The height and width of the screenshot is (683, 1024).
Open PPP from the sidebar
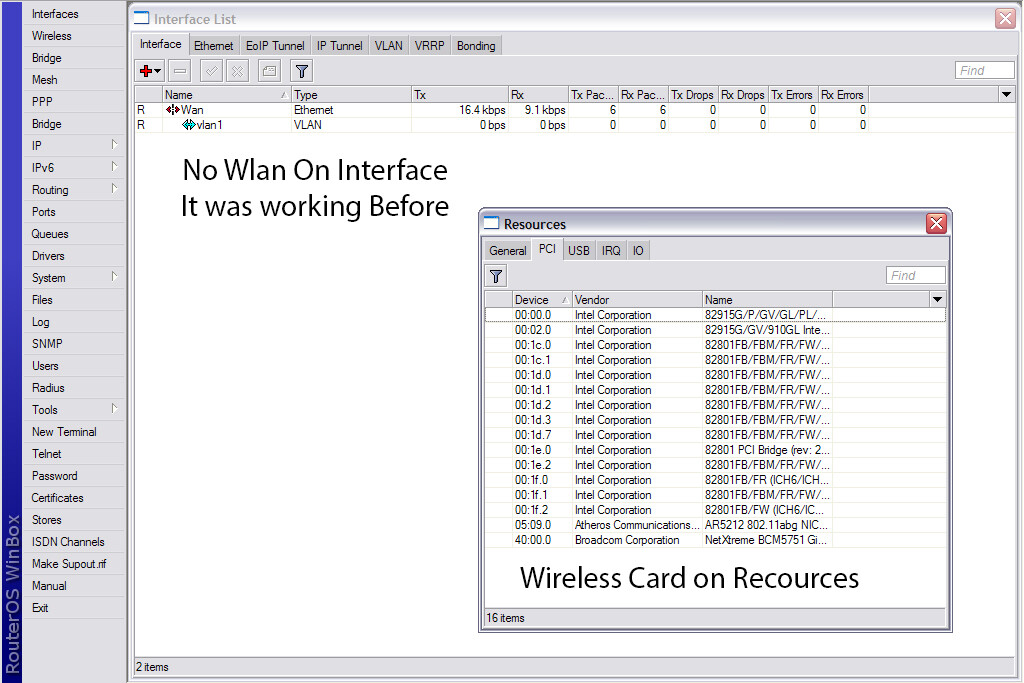[x=74, y=102]
